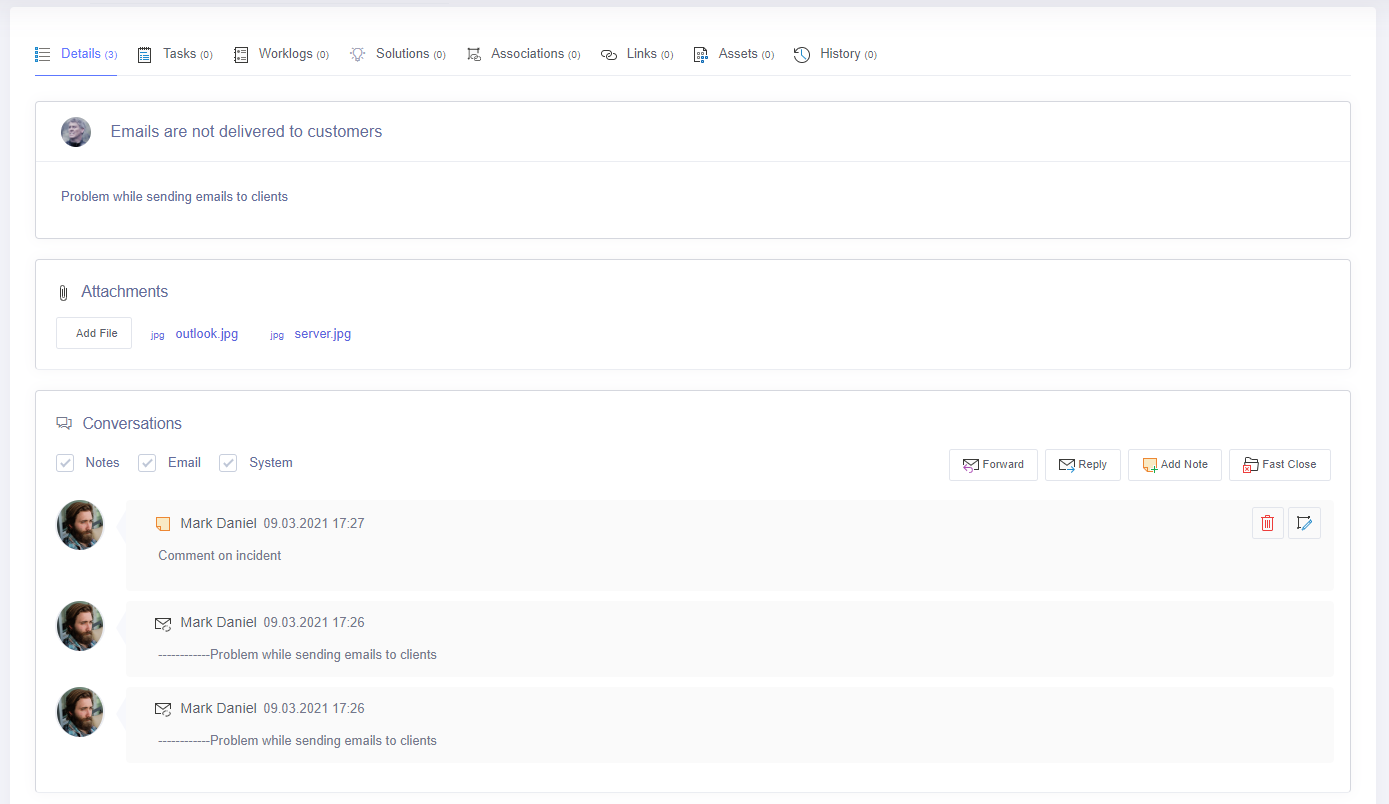
Task: Open the outlook.jpg attachment
Action: (x=206, y=334)
